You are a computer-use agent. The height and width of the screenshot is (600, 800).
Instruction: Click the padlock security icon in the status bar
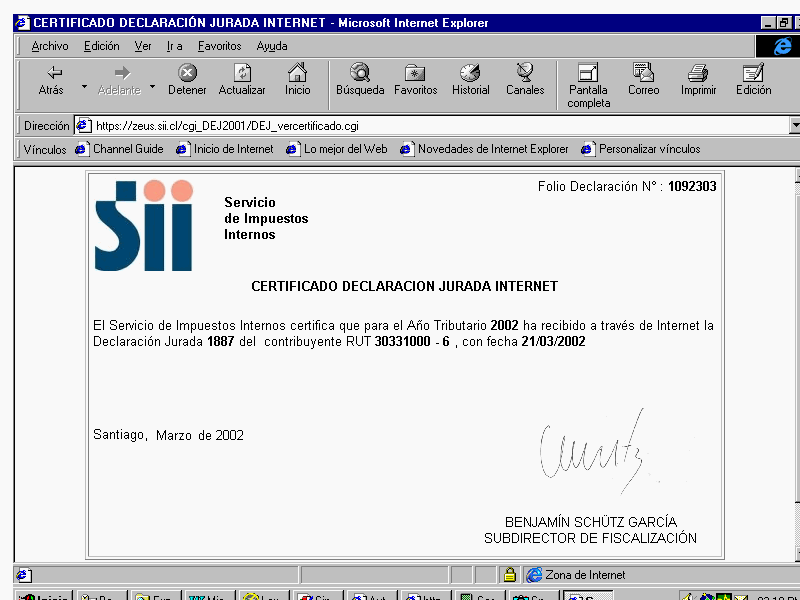point(509,575)
